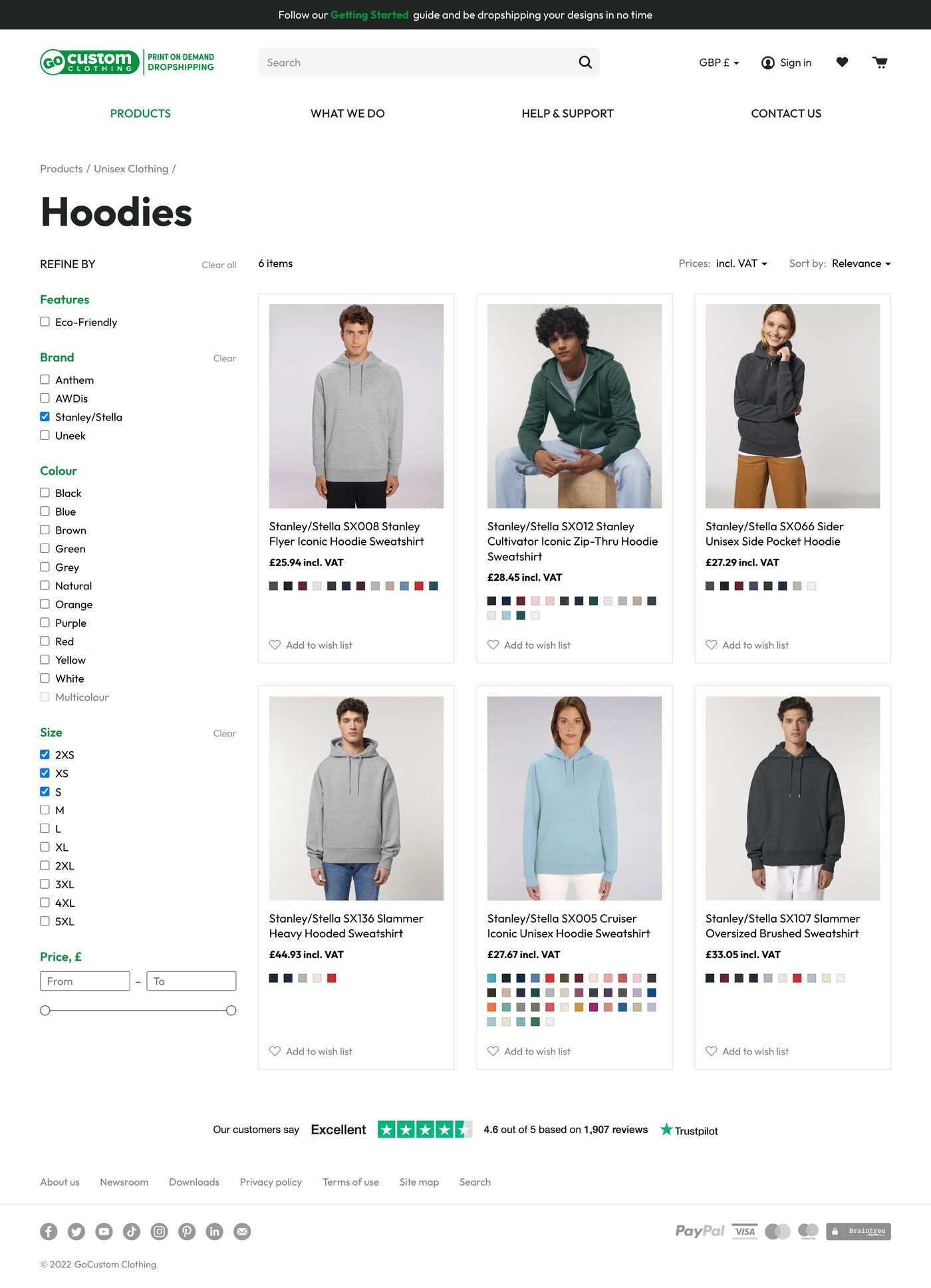Uncheck the Stanley/Stella brand filter

[45, 417]
